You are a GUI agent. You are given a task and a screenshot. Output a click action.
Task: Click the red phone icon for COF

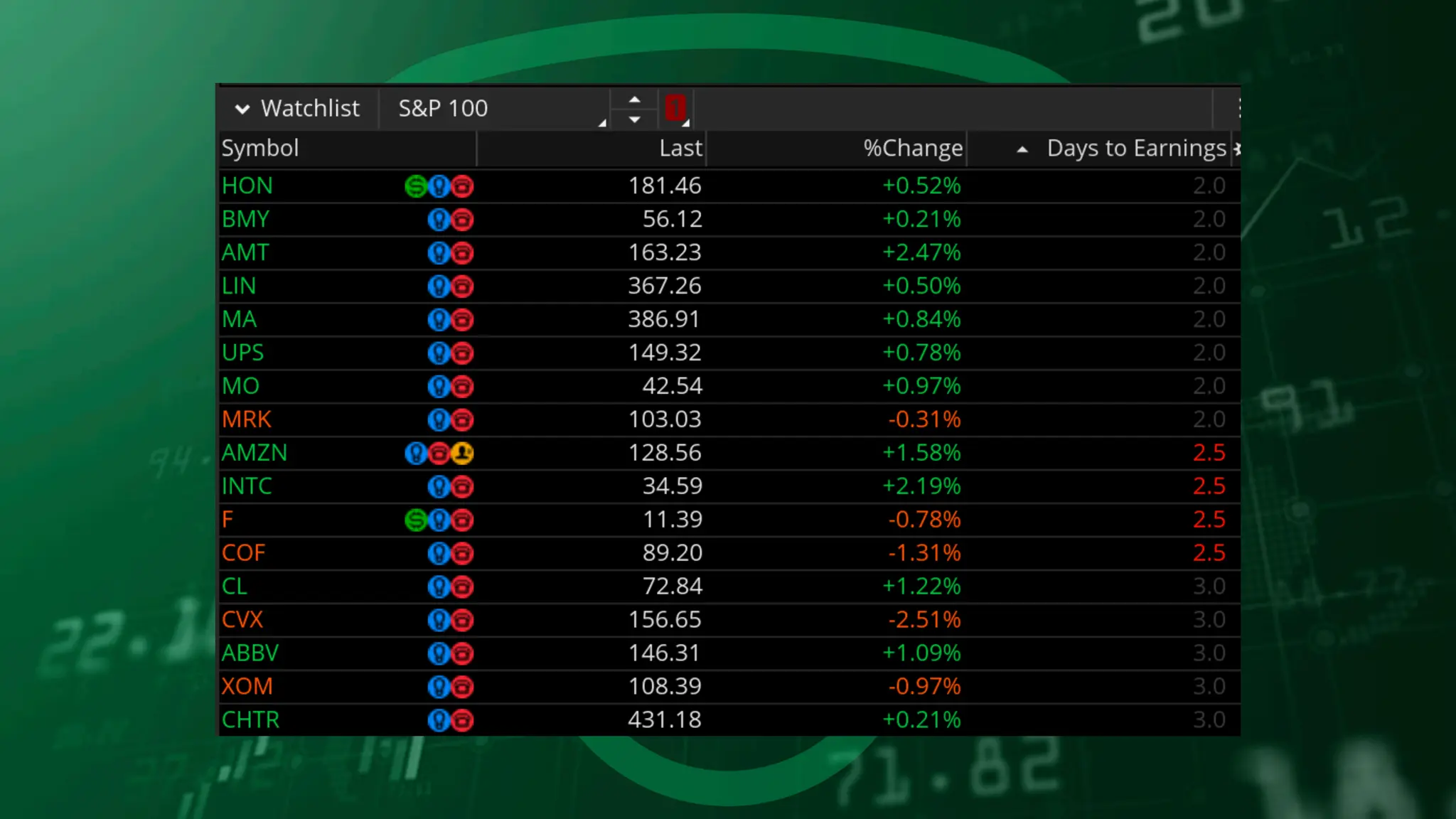[x=462, y=554]
